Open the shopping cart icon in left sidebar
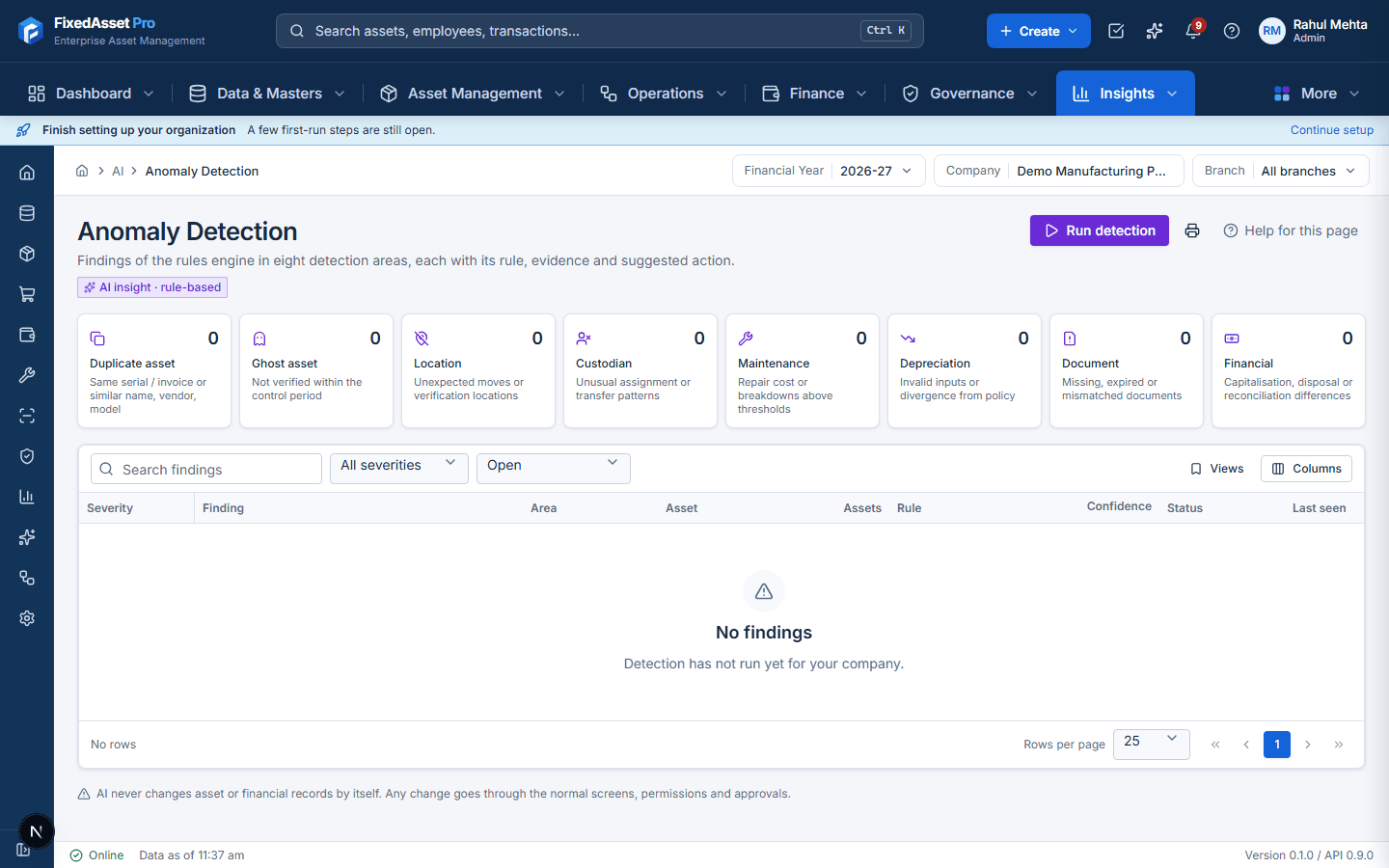Viewport: 1389px width, 868px height. [x=27, y=294]
